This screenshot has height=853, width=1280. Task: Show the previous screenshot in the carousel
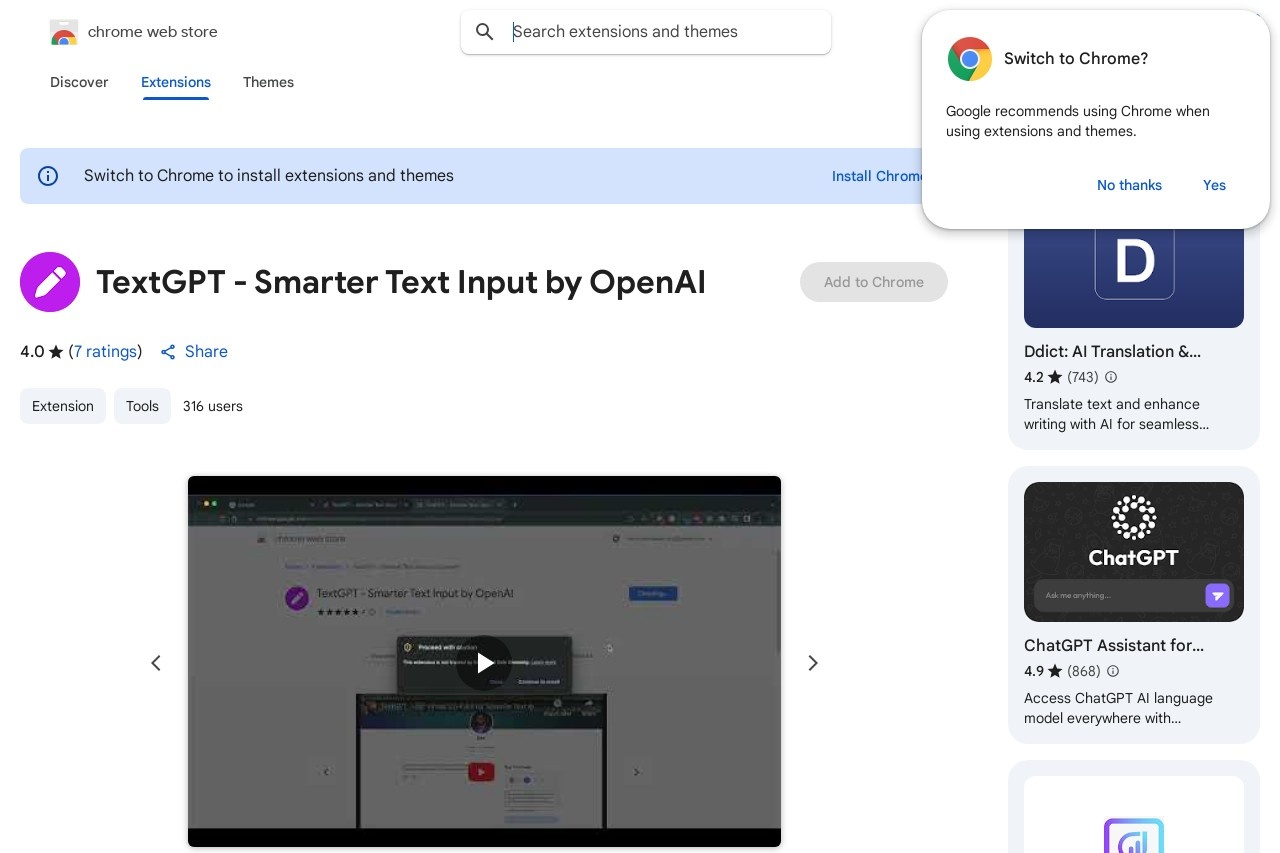156,663
